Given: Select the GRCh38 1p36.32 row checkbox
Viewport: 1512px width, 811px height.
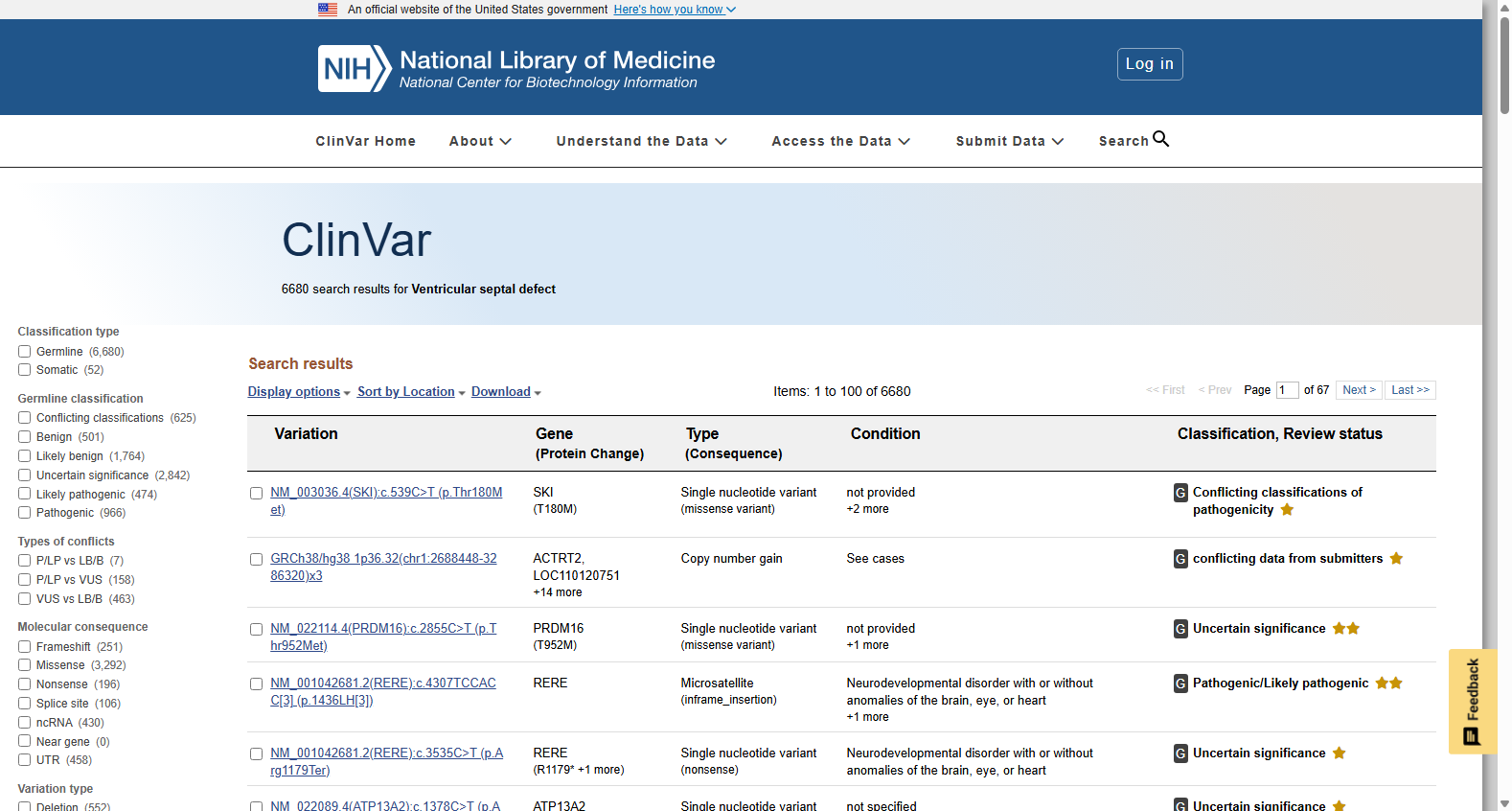Looking at the screenshot, I should (257, 560).
